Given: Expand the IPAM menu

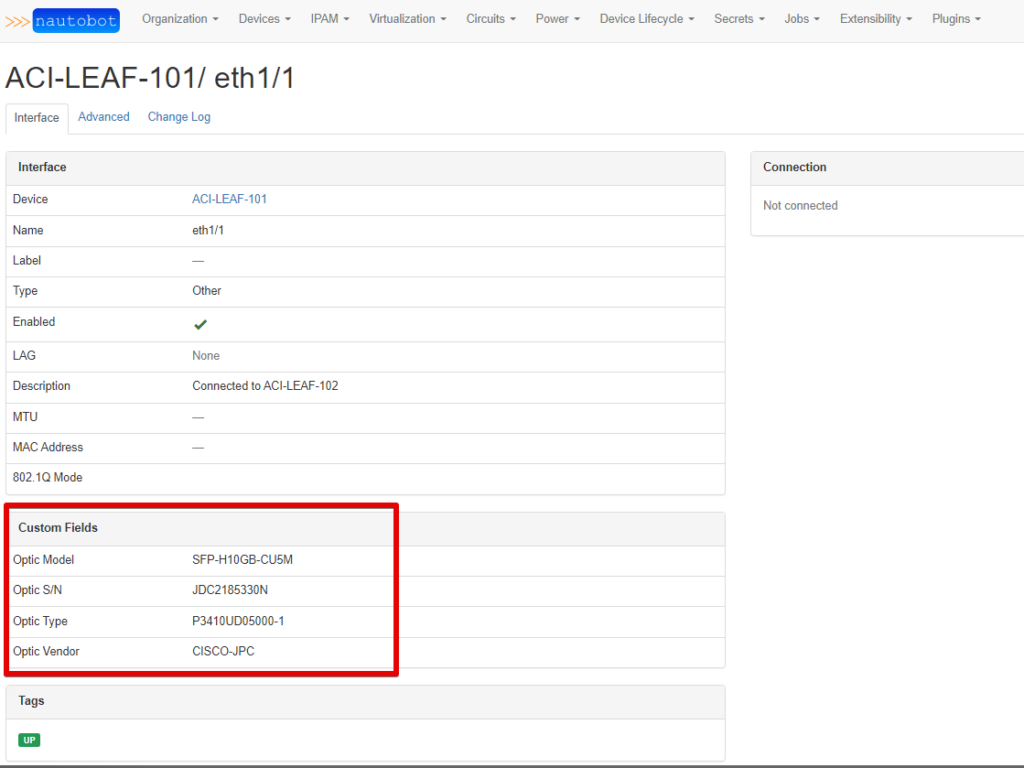Looking at the screenshot, I should (330, 19).
